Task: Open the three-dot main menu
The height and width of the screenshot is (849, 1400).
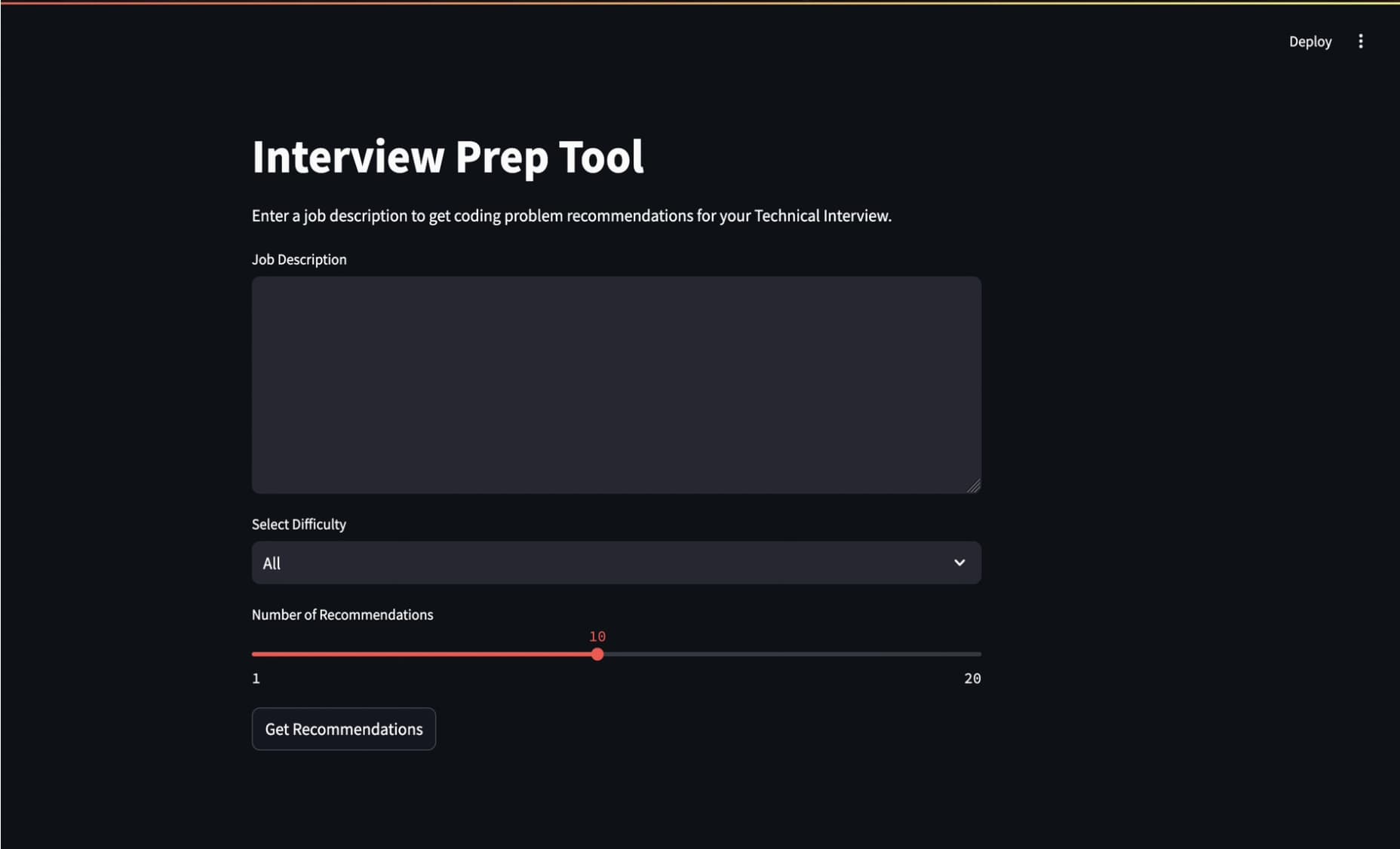Action: [1361, 41]
